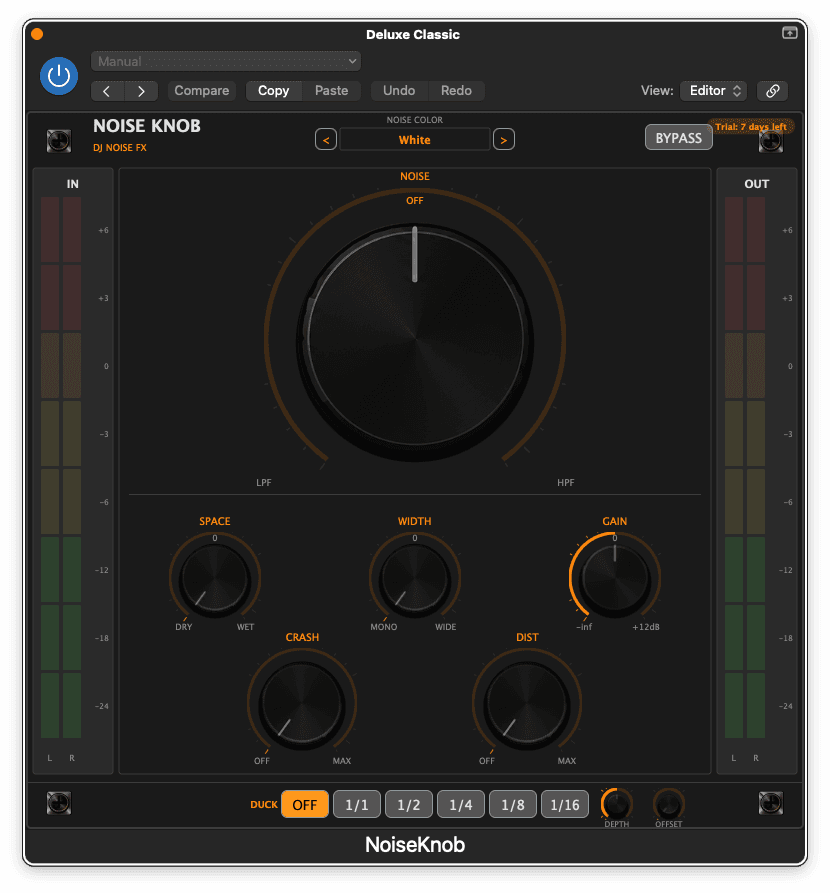Viewport: 830px width, 893px height.
Task: Click the NoiseKnob footer label
Action: tap(415, 845)
